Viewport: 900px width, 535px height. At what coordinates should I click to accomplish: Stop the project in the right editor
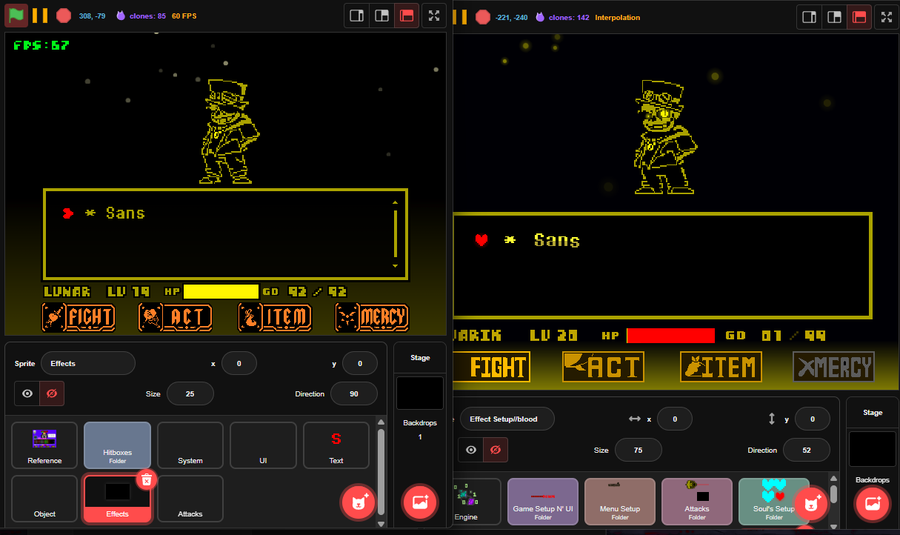pos(483,17)
